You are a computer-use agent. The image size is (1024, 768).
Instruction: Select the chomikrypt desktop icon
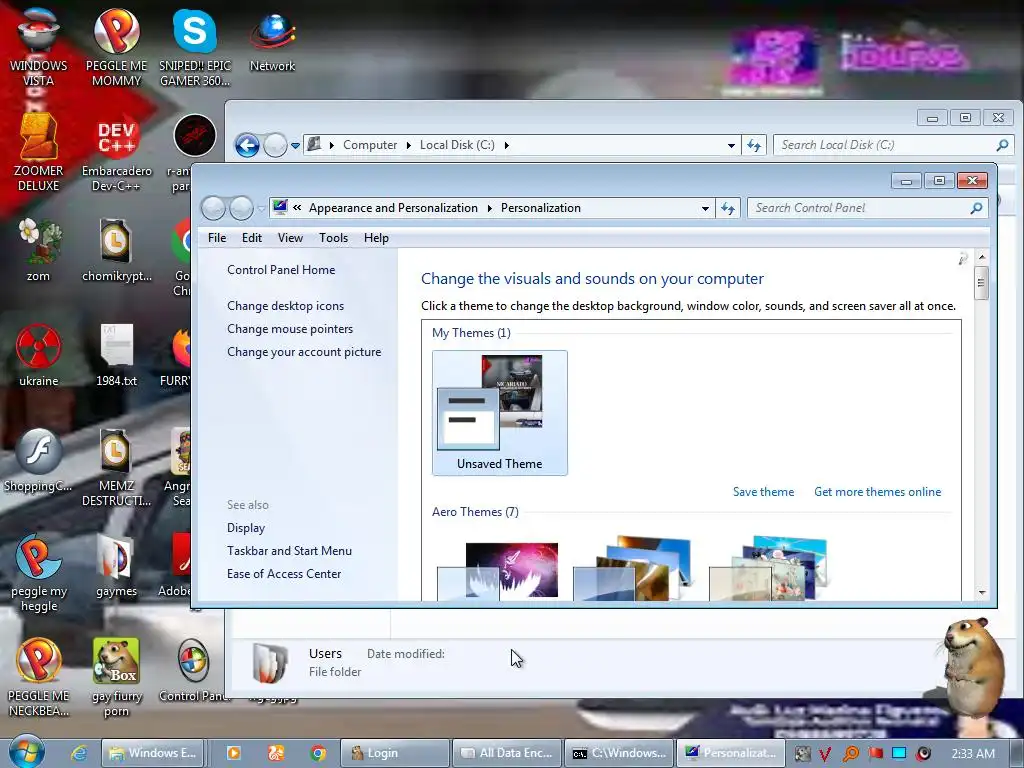pos(116,249)
